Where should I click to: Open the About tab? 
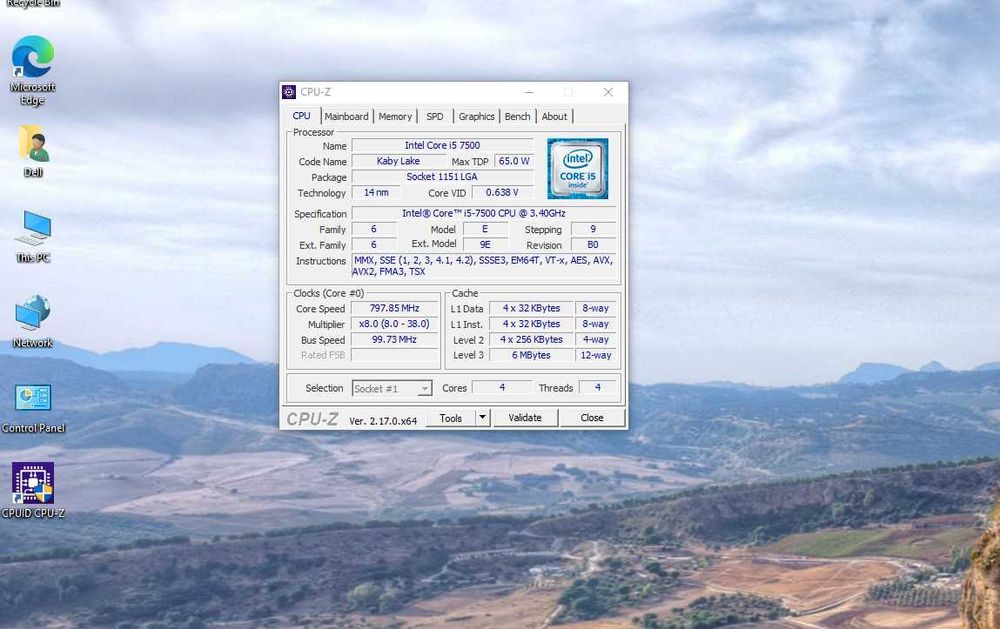(554, 116)
